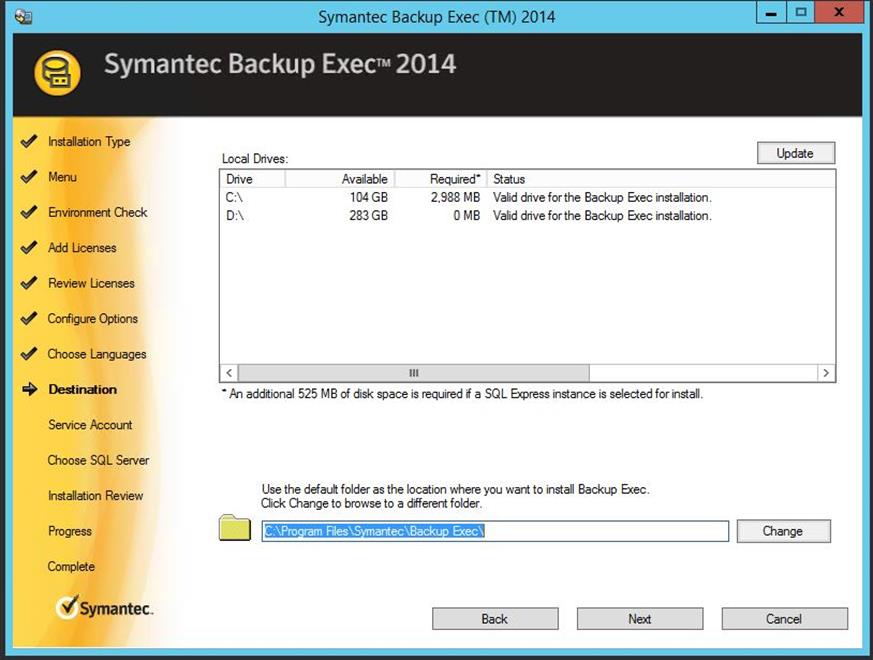Open the Service Account step

pos(90,425)
